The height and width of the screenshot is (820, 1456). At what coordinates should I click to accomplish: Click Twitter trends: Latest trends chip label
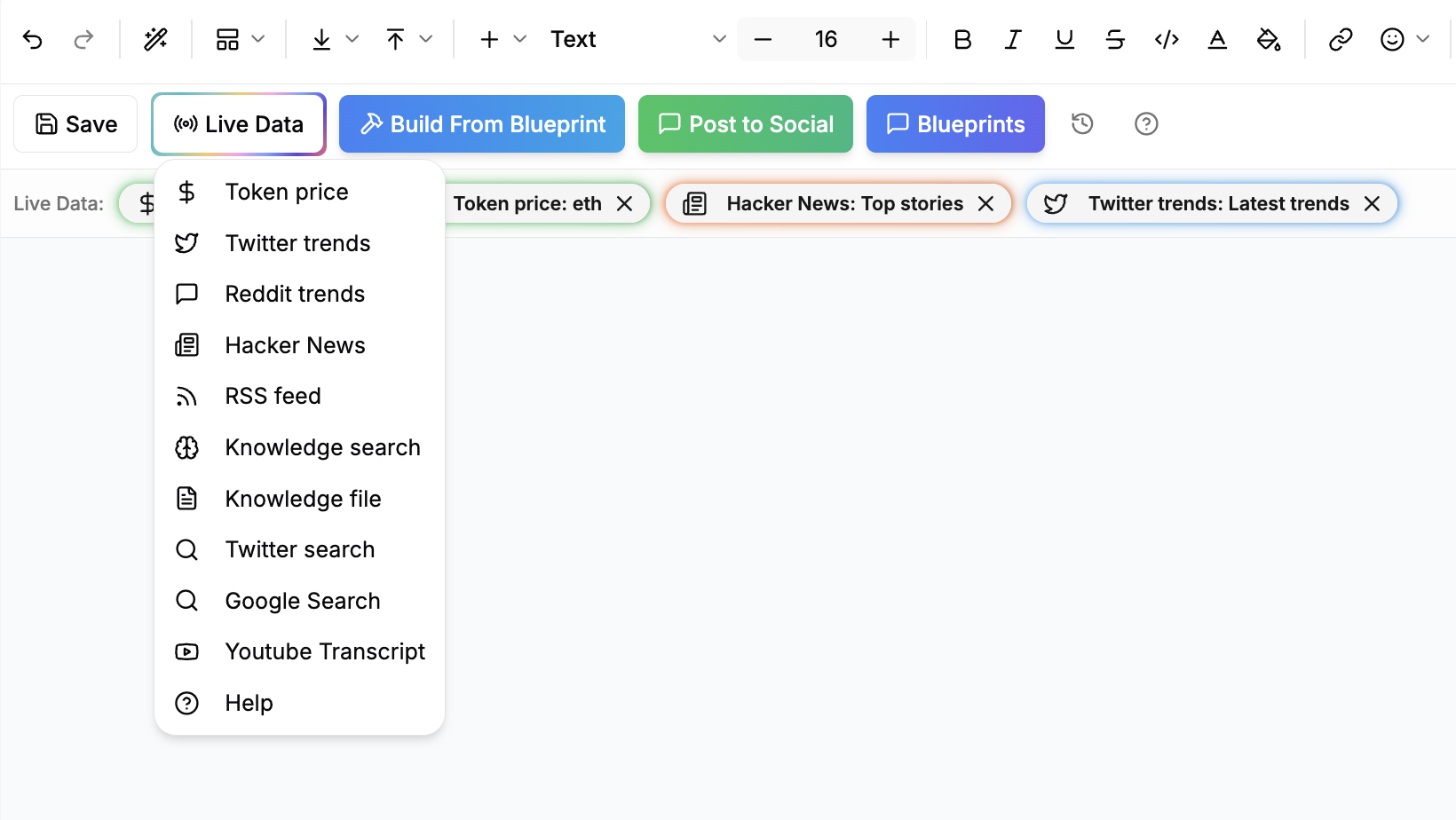[x=1218, y=204]
